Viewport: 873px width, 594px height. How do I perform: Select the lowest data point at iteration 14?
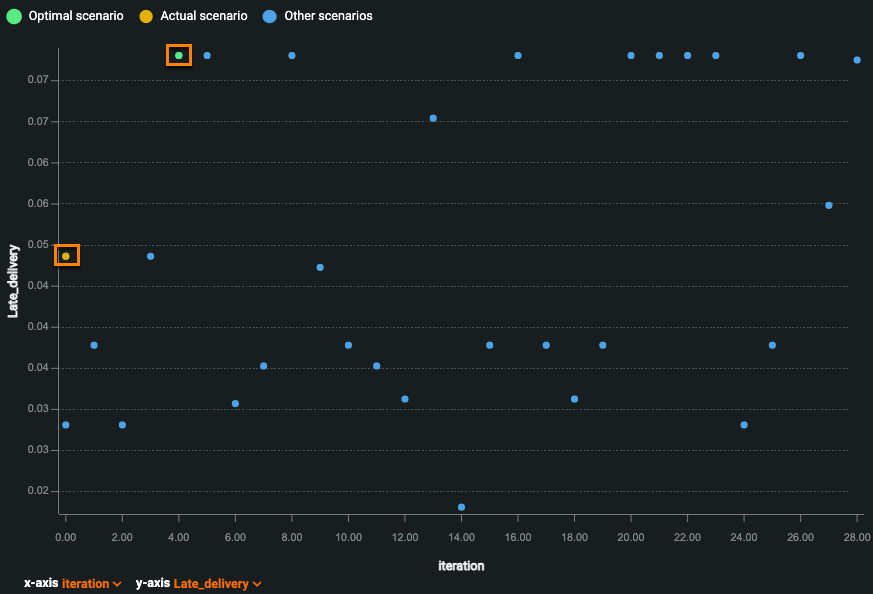(461, 507)
